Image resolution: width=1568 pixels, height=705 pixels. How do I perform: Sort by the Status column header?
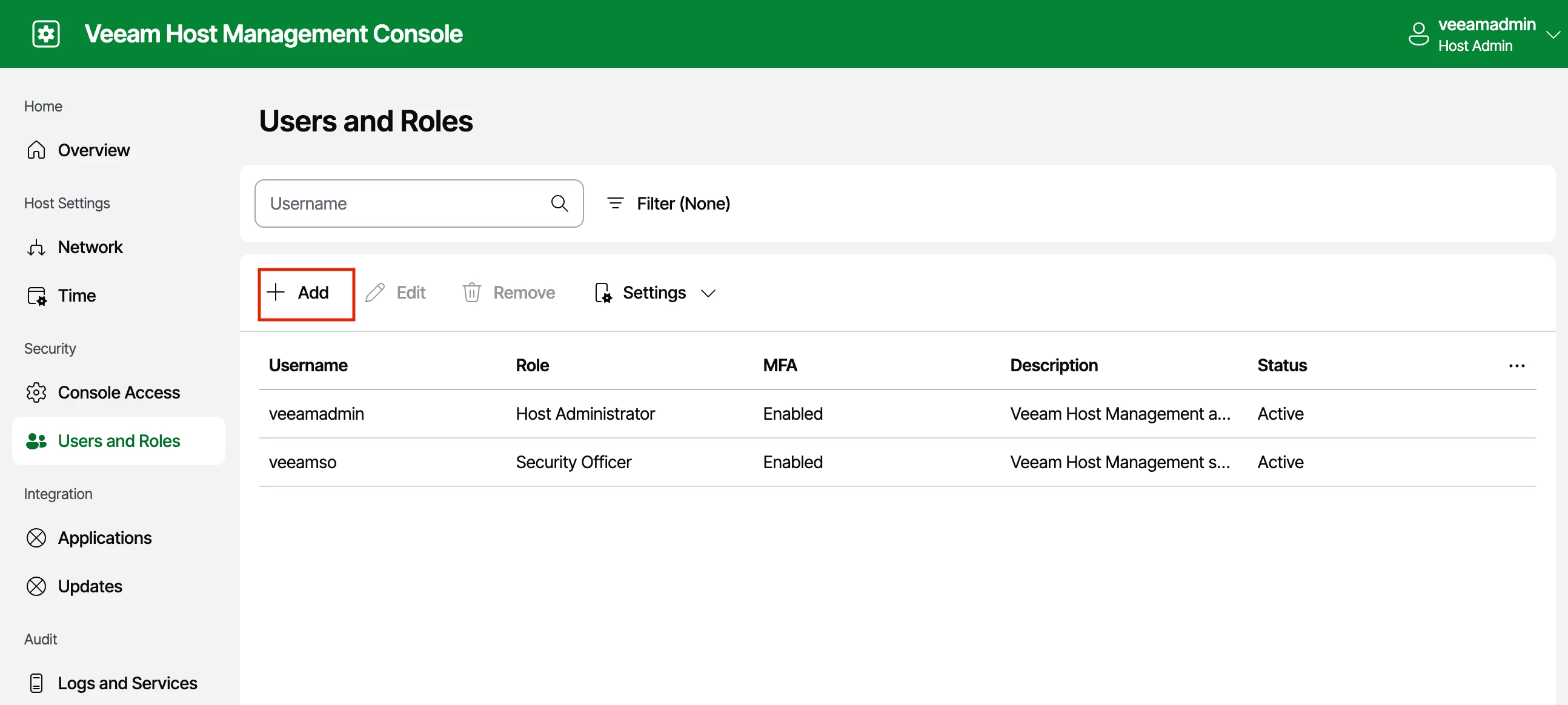(1282, 365)
